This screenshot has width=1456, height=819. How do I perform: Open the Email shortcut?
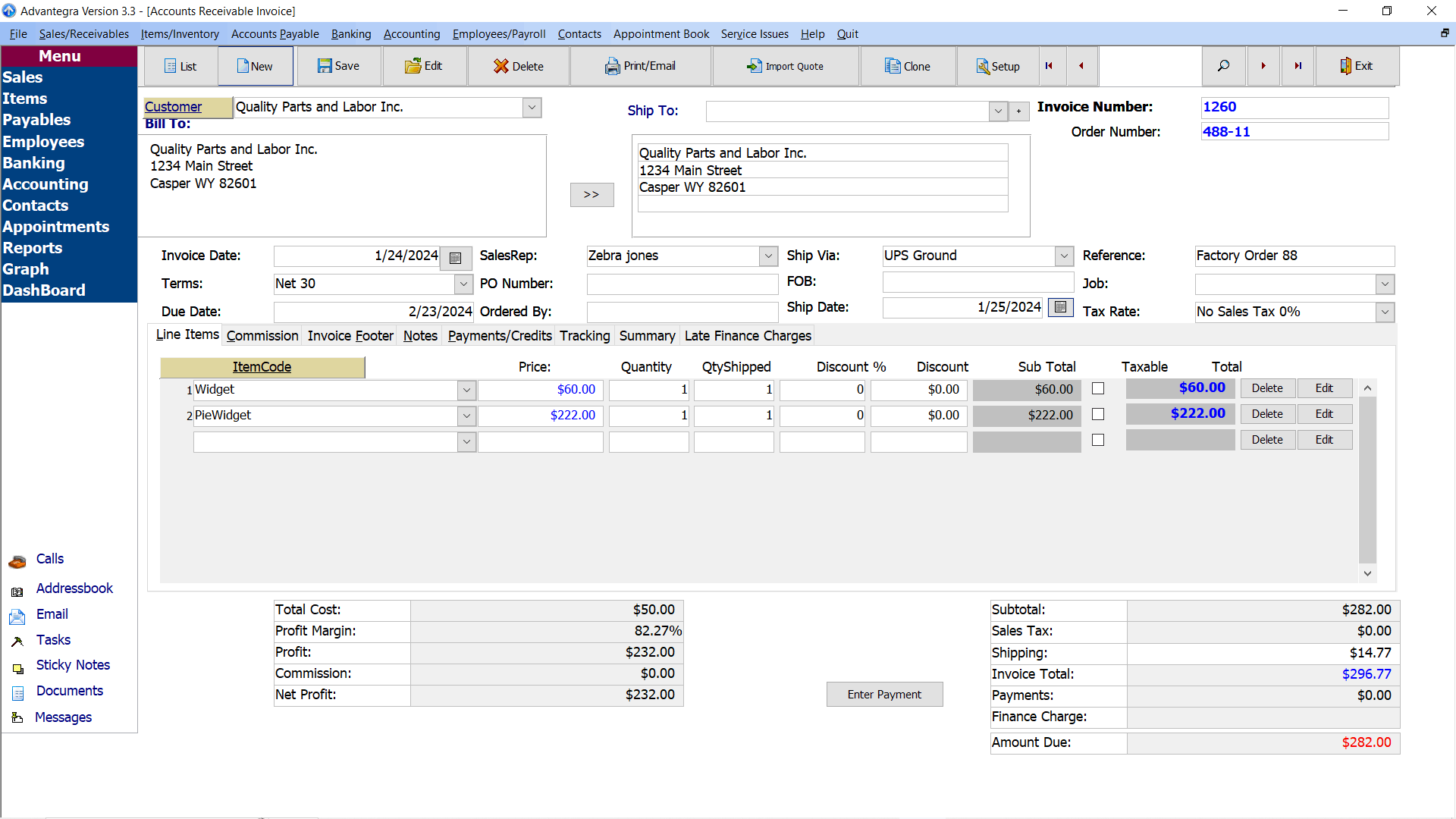[52, 614]
